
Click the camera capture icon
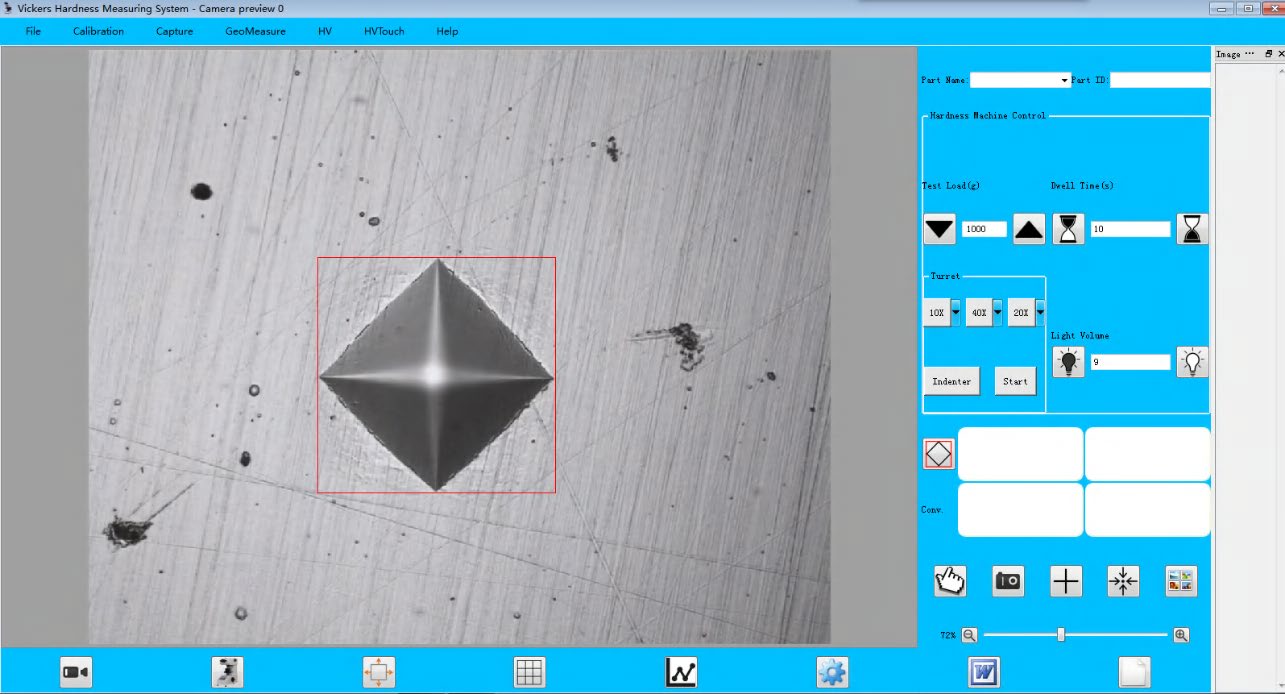pyautogui.click(x=1007, y=580)
